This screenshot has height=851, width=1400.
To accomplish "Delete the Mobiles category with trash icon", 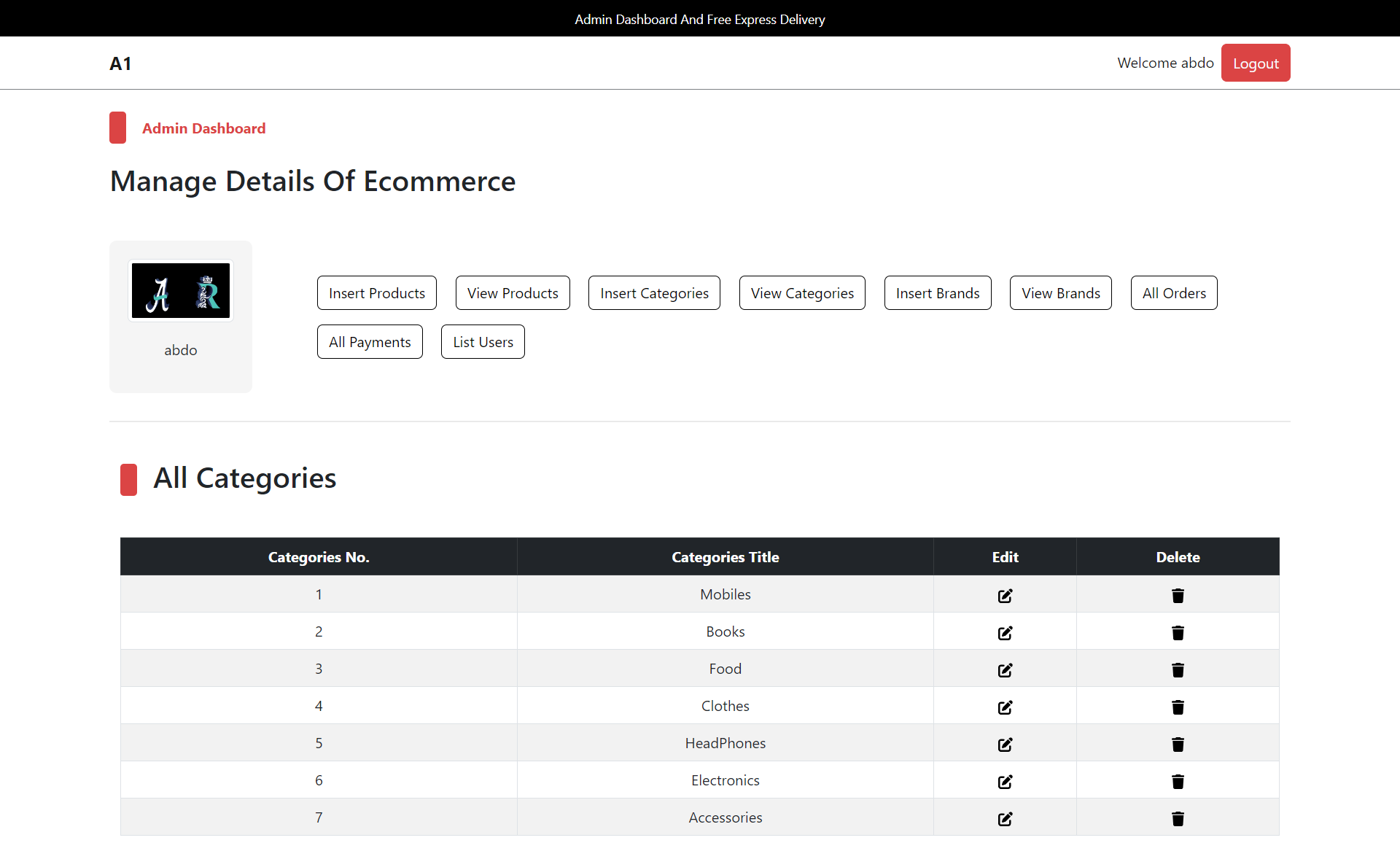I will point(1178,596).
